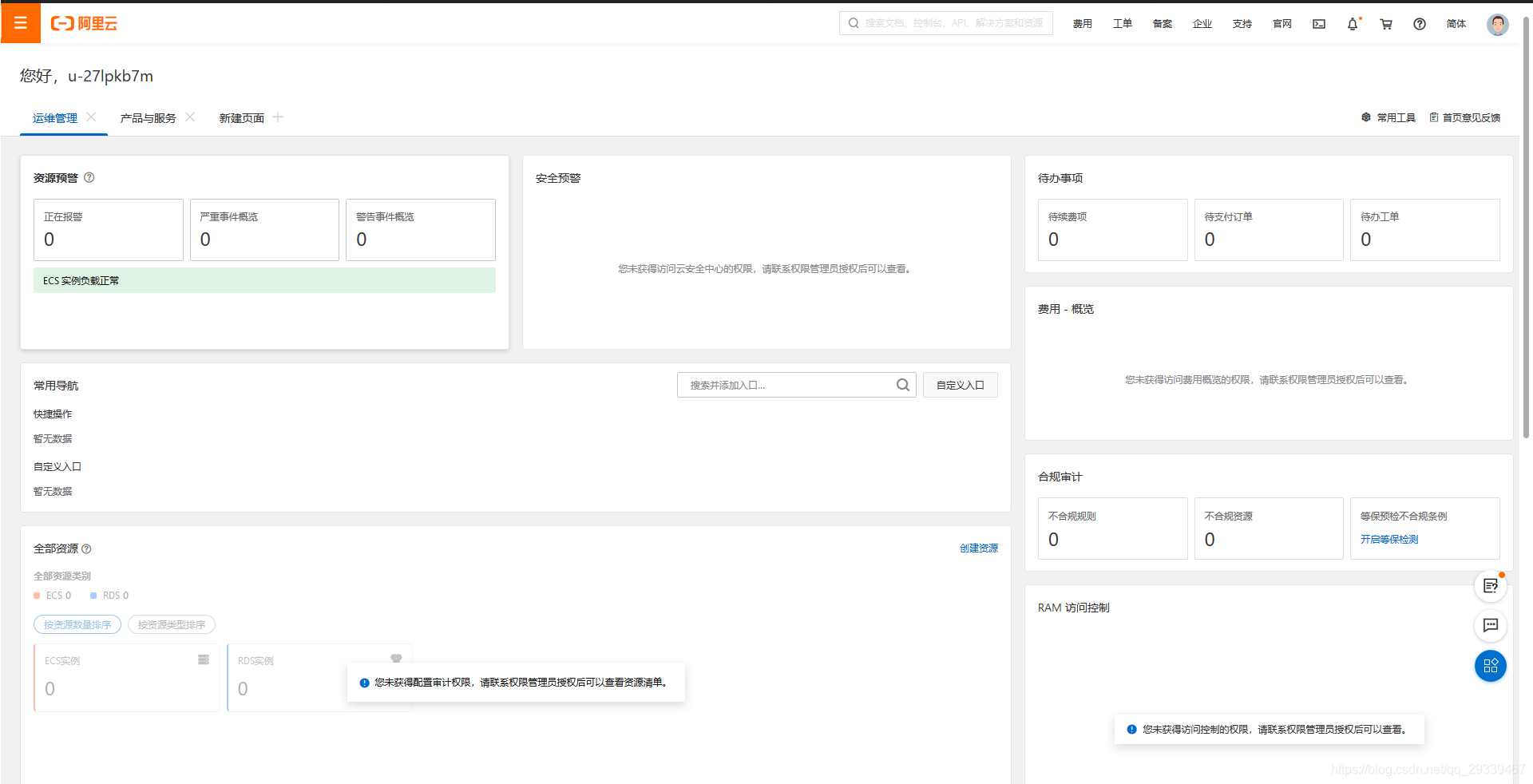
Task: Open the 官网 link in header
Action: click(x=1282, y=24)
